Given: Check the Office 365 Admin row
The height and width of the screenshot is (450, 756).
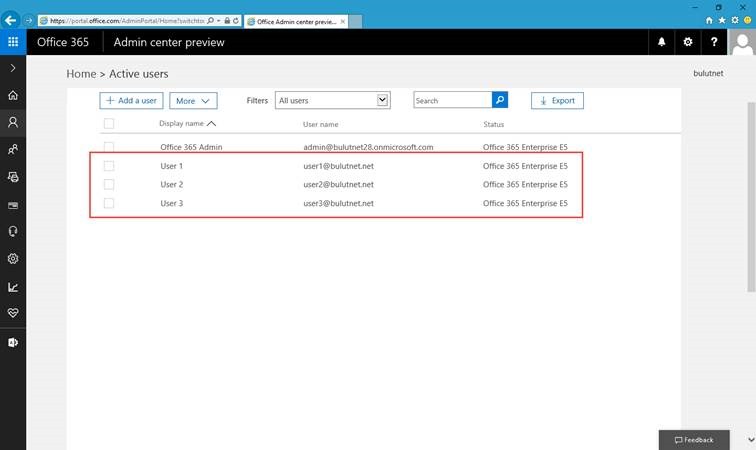Looking at the screenshot, I should (109, 147).
